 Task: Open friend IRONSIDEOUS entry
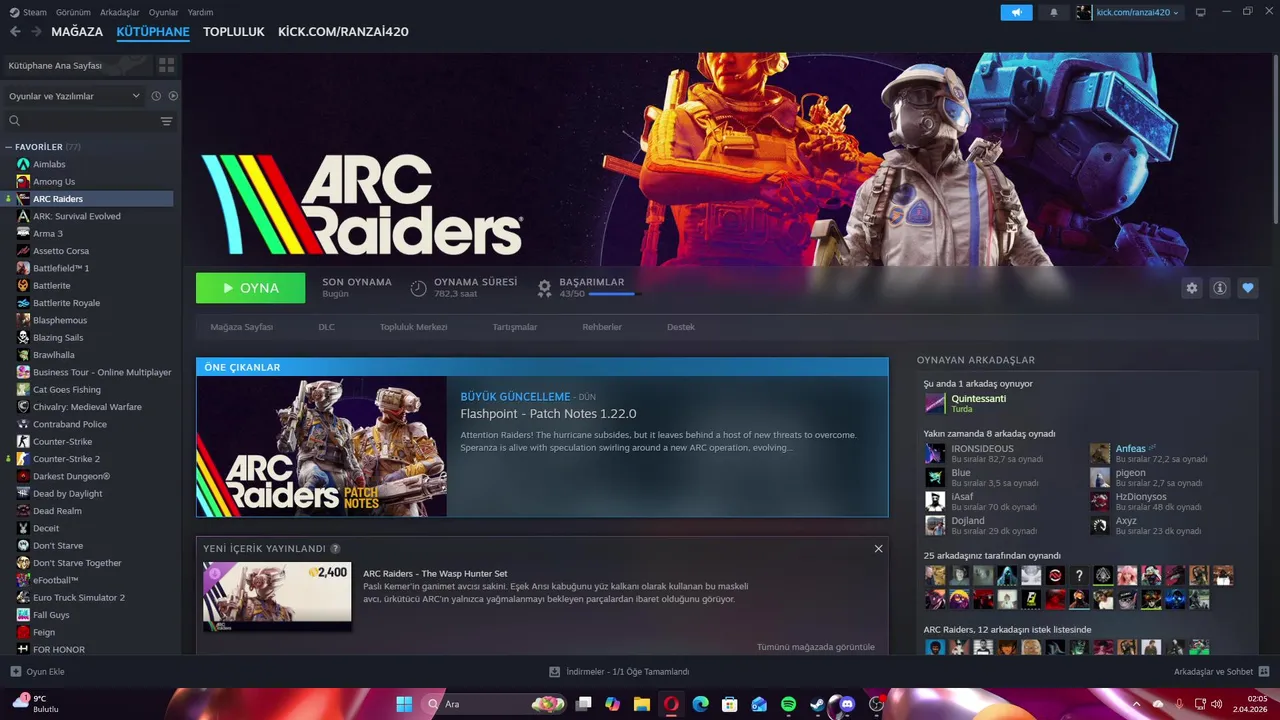point(982,449)
